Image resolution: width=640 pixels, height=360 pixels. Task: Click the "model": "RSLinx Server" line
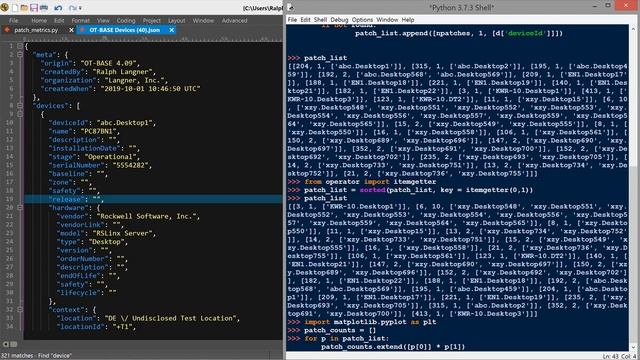106,233
